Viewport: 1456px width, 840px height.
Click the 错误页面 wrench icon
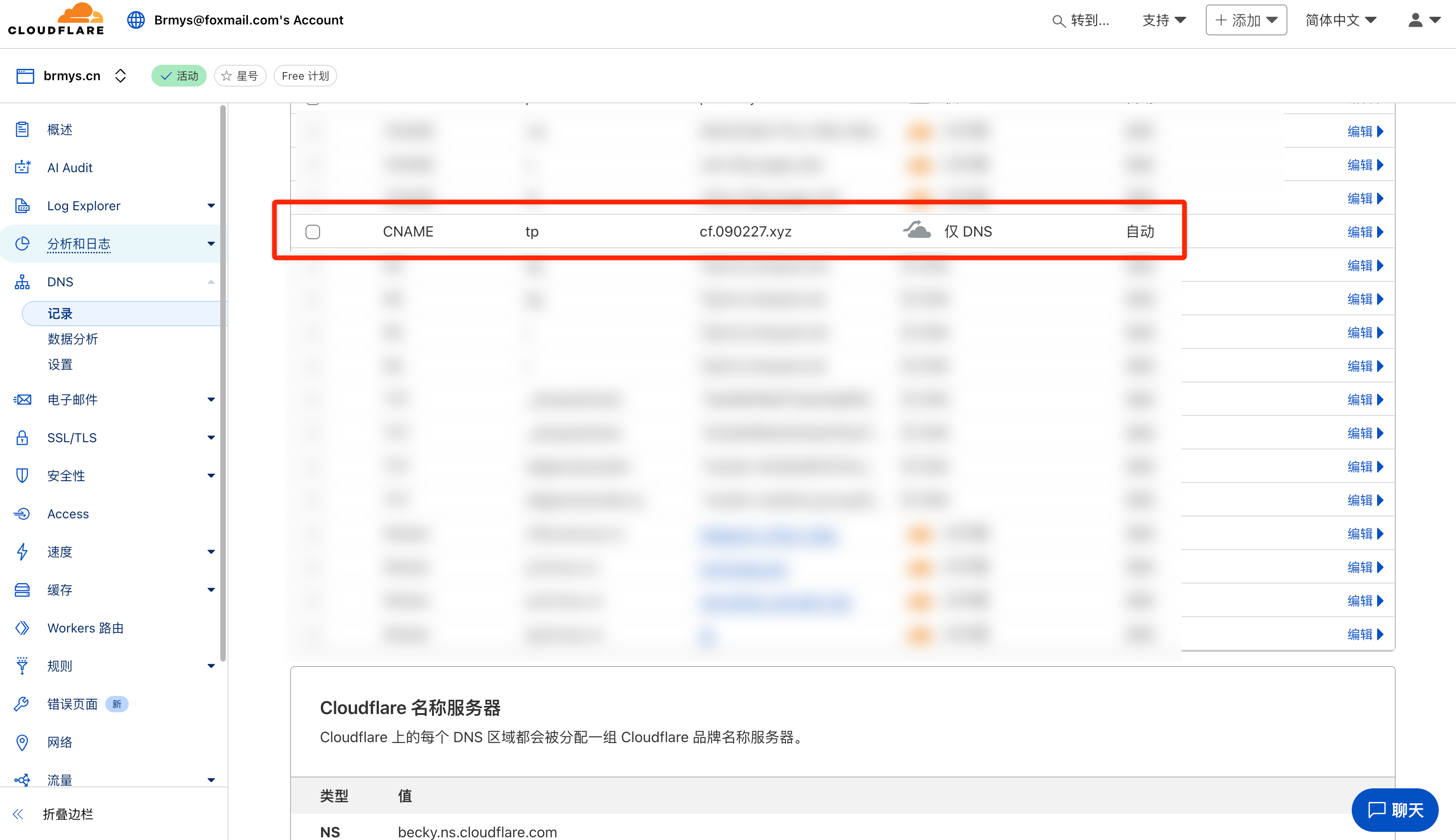click(x=22, y=704)
